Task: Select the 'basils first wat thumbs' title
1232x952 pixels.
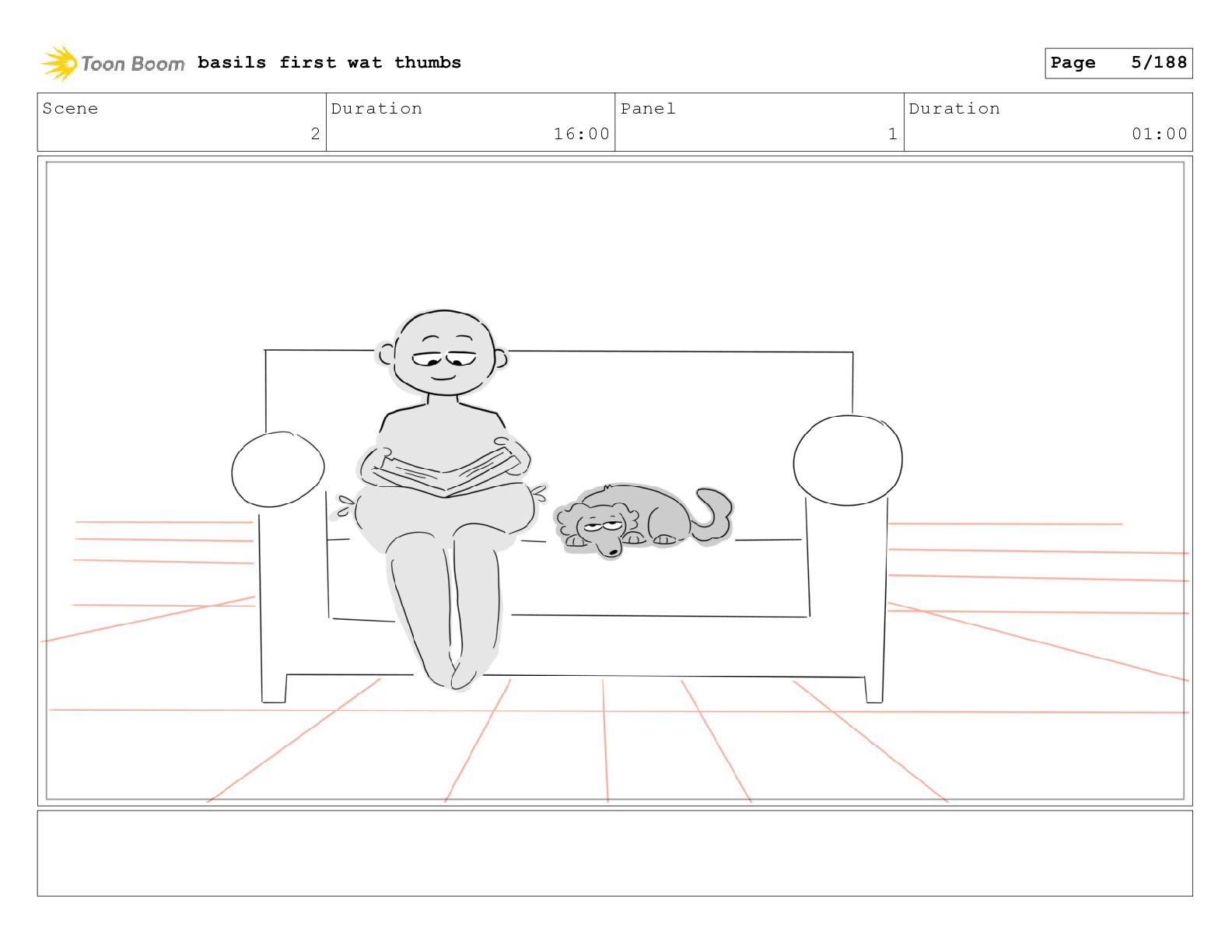Action: tap(329, 62)
